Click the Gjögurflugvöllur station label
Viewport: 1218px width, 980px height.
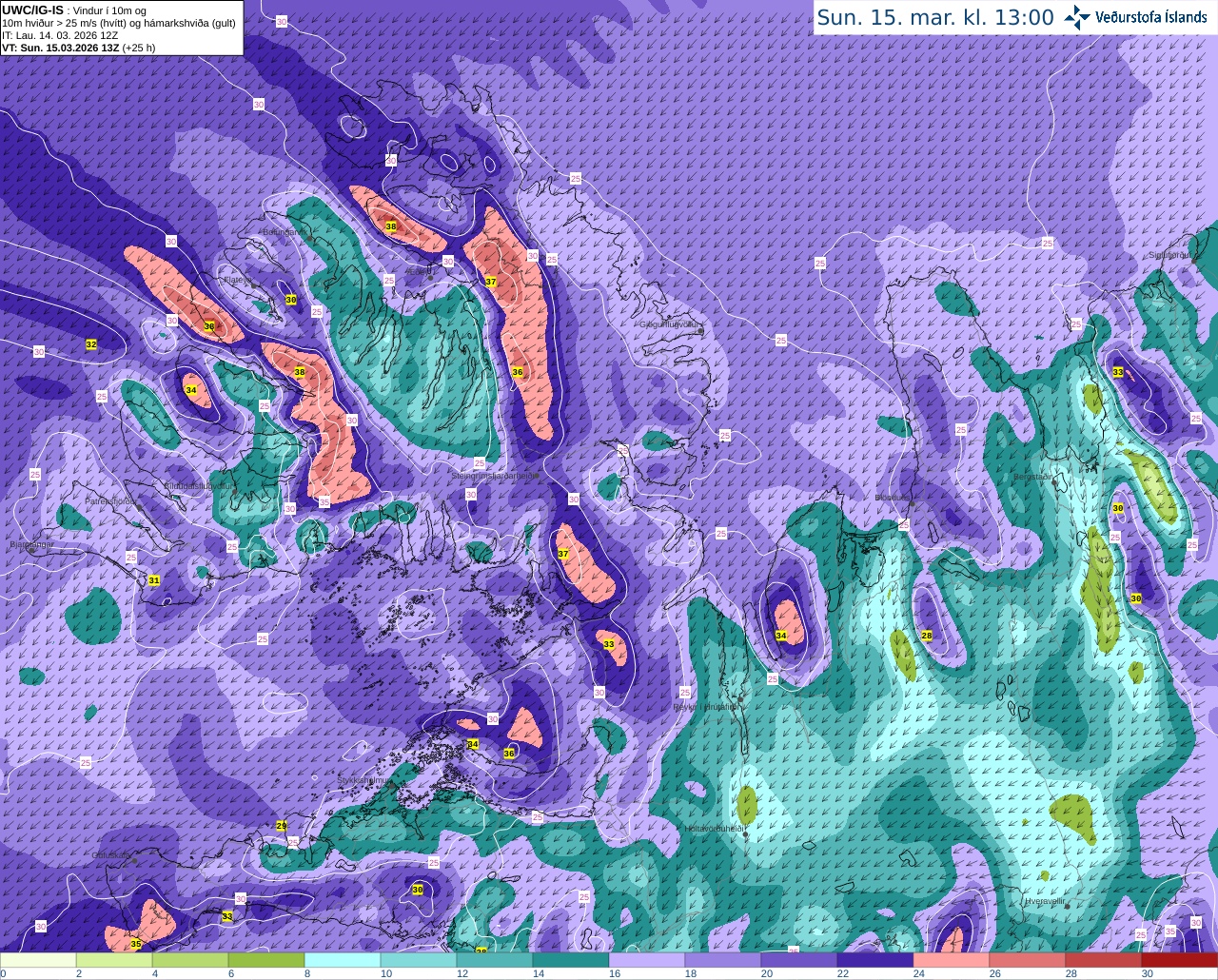[x=671, y=324]
